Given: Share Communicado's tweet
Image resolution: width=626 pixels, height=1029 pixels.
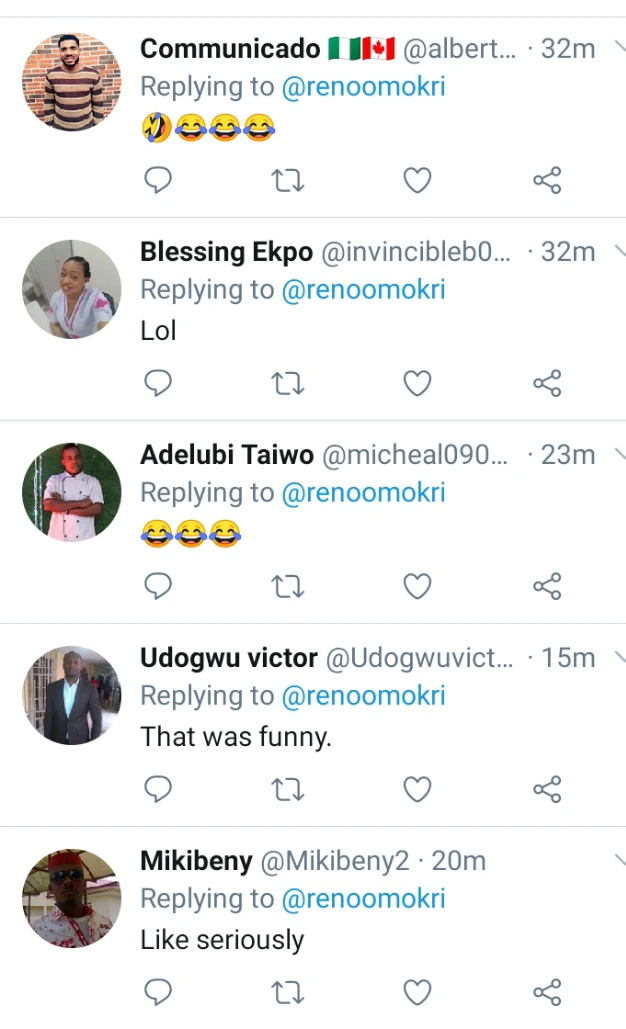Looking at the screenshot, I should (547, 180).
